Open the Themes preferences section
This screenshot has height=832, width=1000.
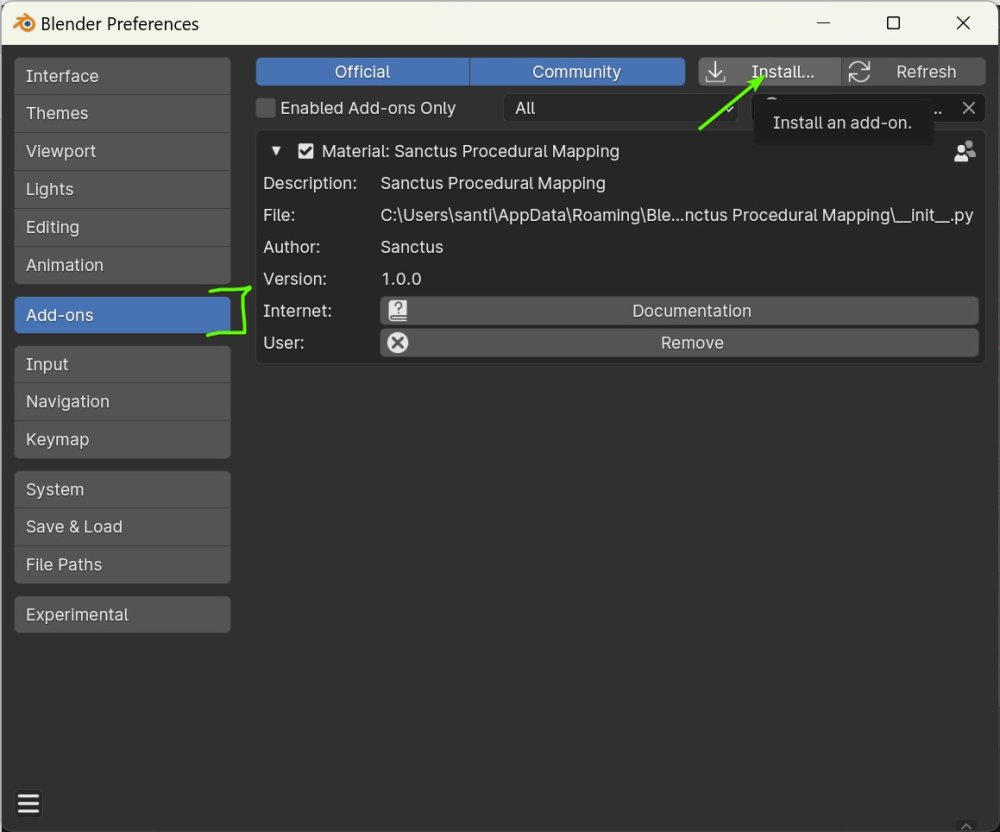point(122,114)
